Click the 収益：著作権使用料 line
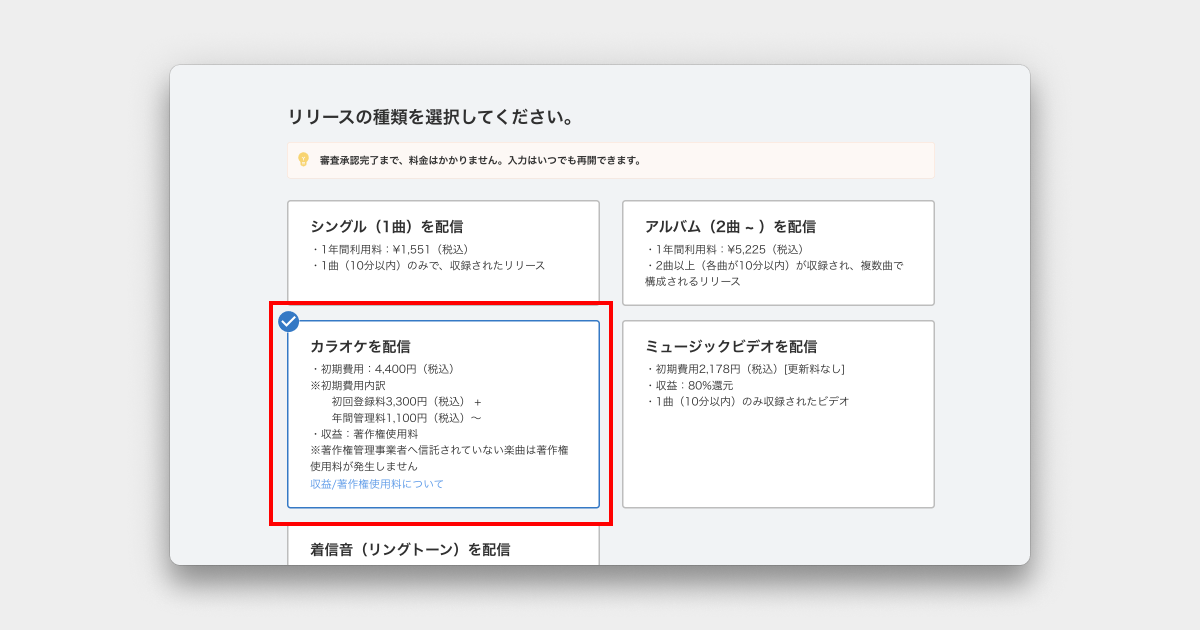The width and height of the screenshot is (1200, 630). (365, 434)
